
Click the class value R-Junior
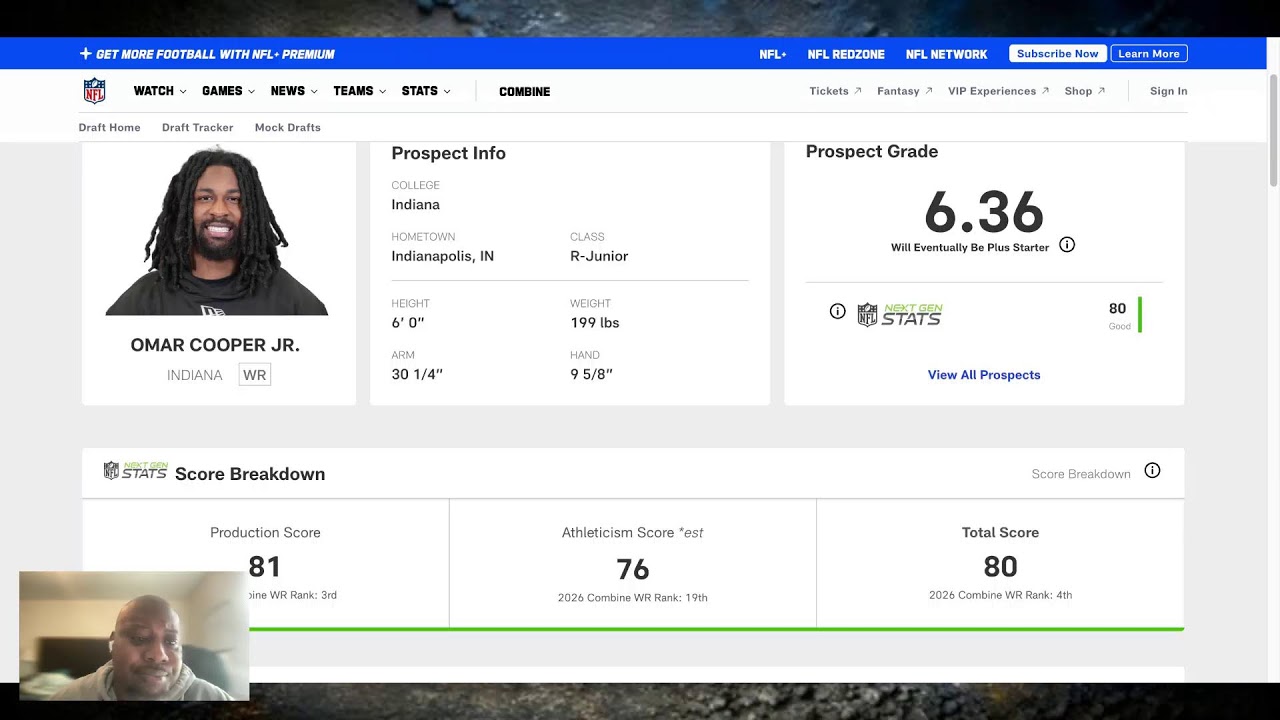(x=599, y=256)
